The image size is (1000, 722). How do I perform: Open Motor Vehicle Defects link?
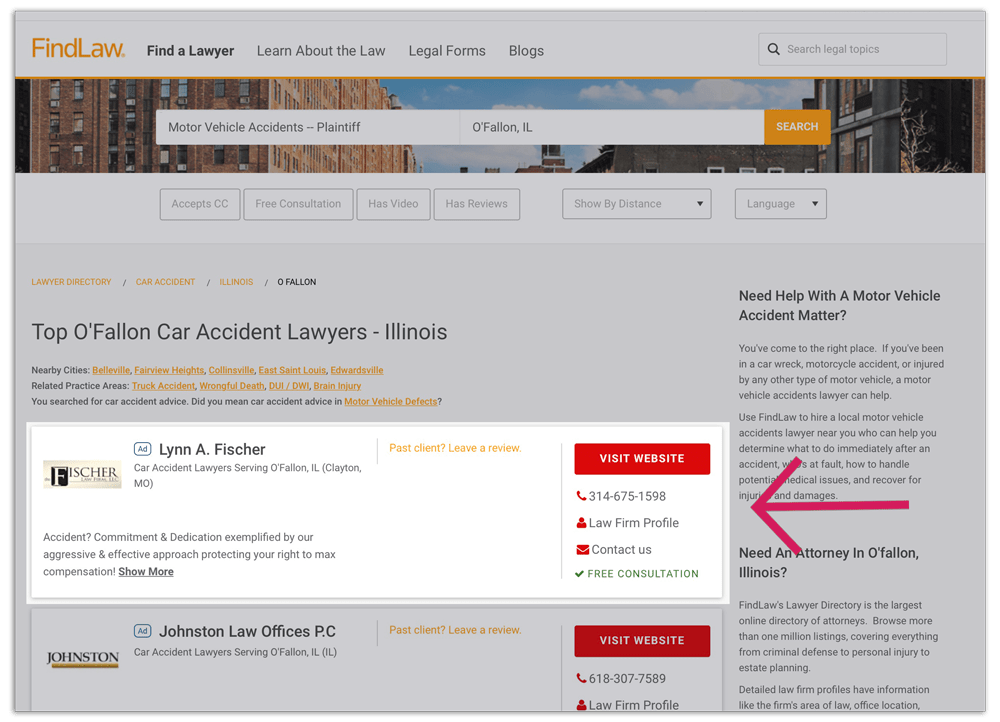[391, 401]
